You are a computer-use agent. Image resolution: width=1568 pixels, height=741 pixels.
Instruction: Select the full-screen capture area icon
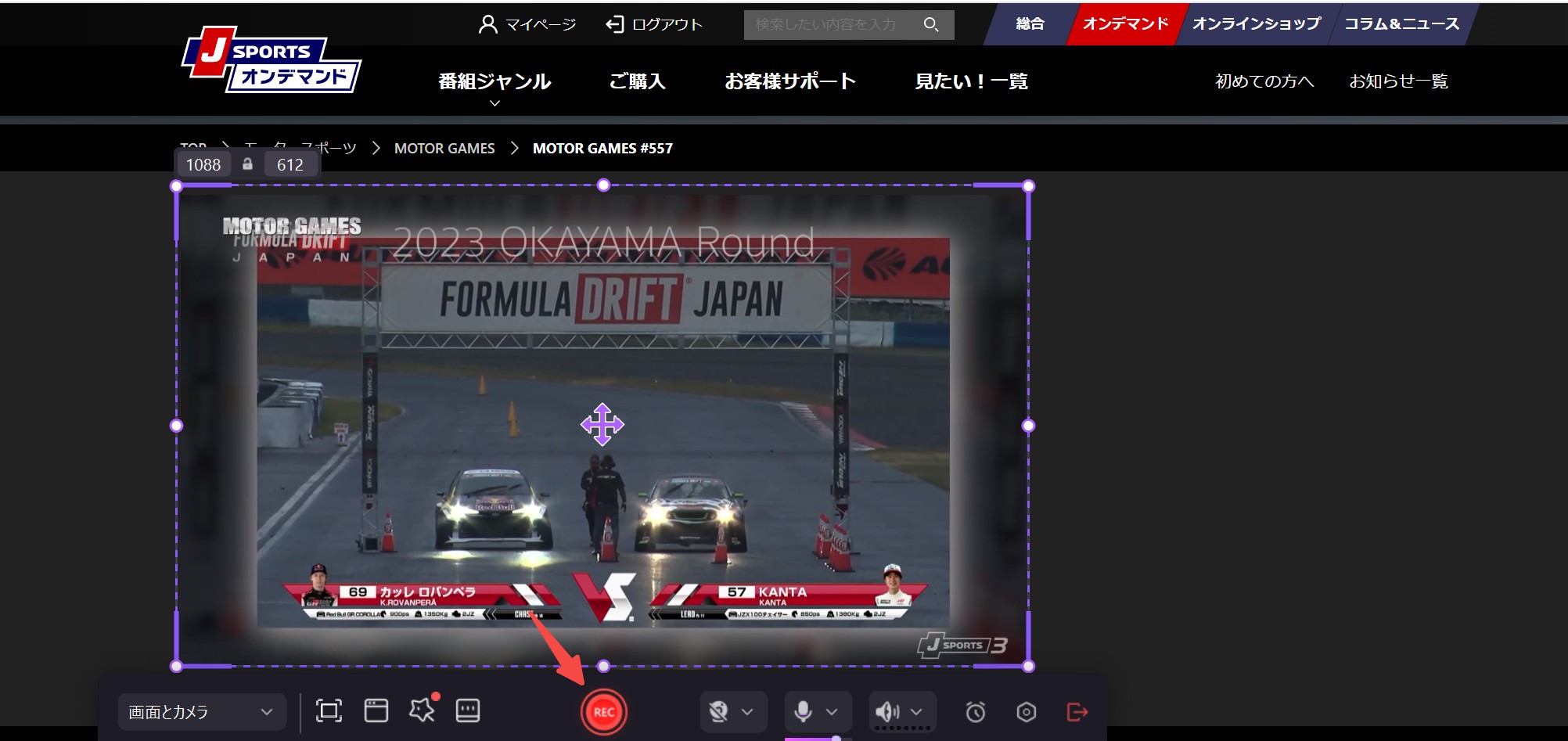pos(329,710)
